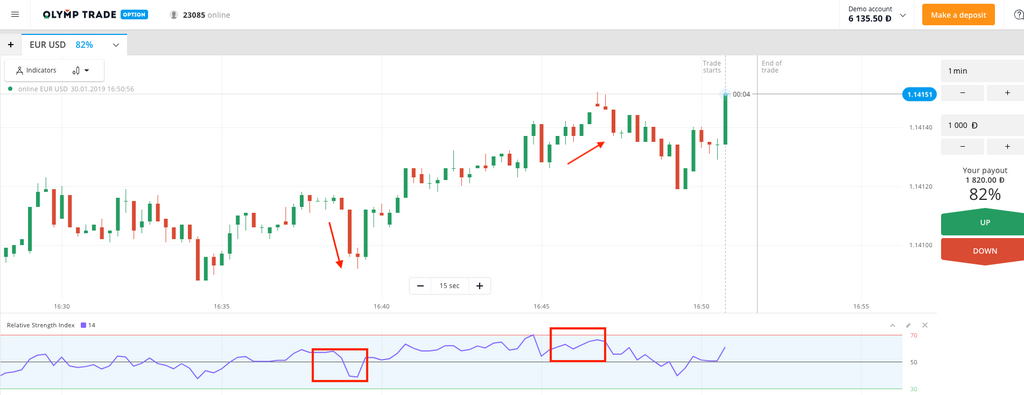Click the 6 135.50 demo balance
The width and height of the screenshot is (1024, 395).
(870, 19)
